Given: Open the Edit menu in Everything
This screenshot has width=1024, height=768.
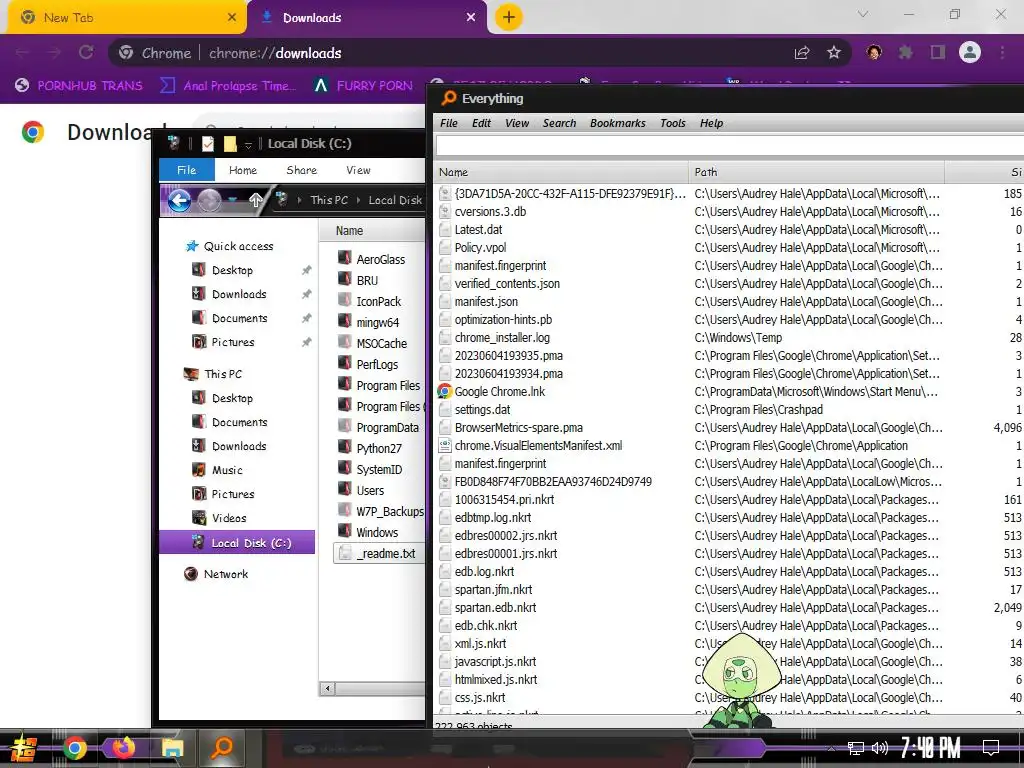Looking at the screenshot, I should pyautogui.click(x=481, y=123).
